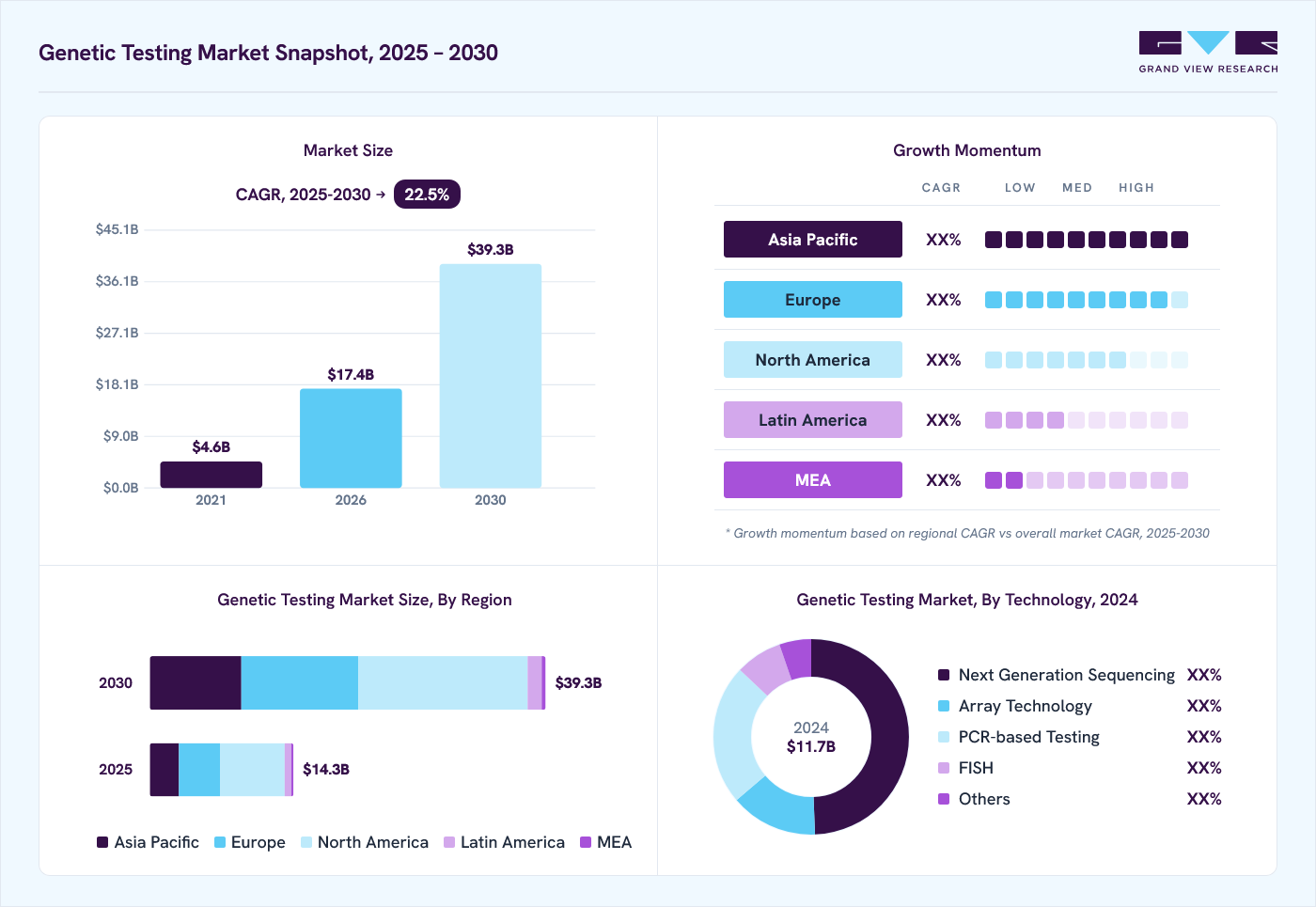
Task: Click the Europe segment of the 2030 bar
Action: click(300, 683)
